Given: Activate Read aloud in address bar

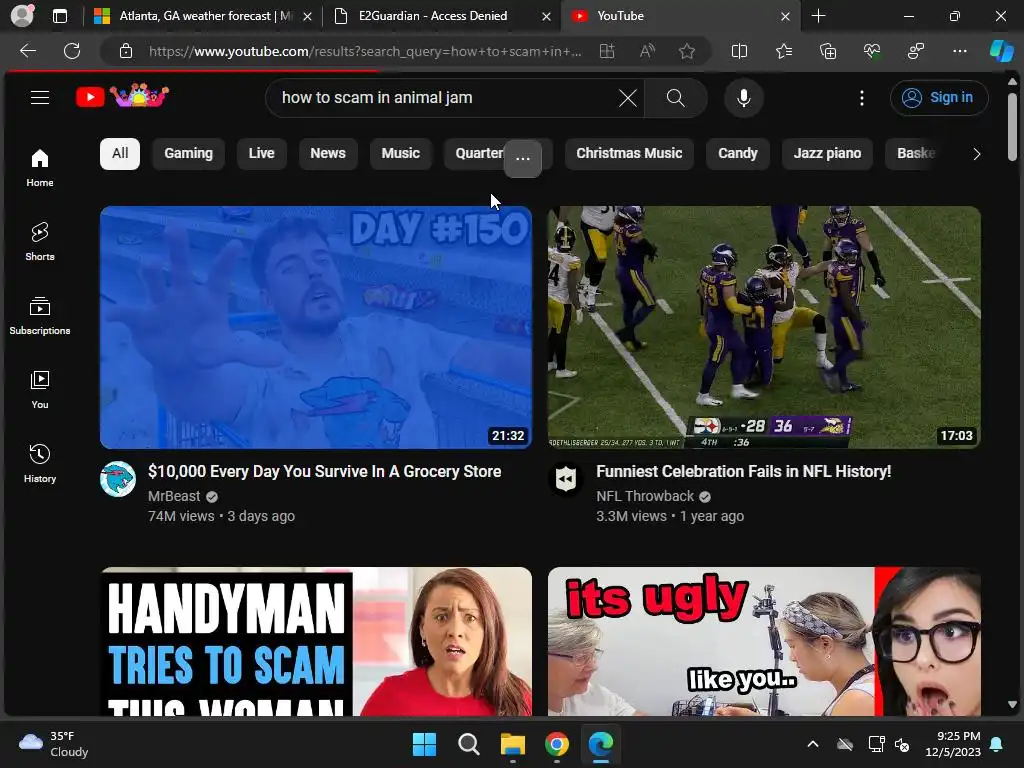Looking at the screenshot, I should tap(647, 51).
